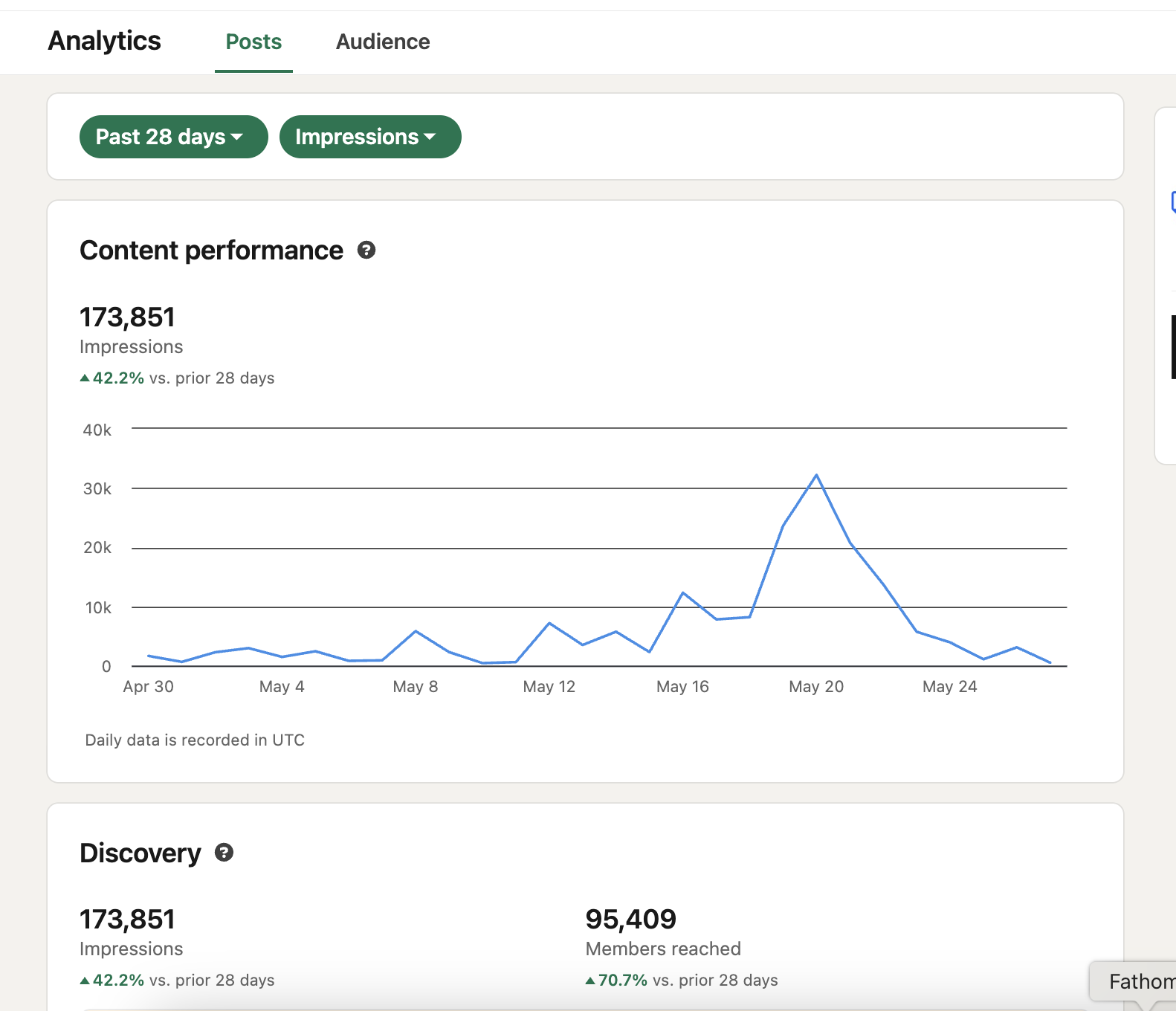The height and width of the screenshot is (1011, 1176).
Task: Click the 173,851 figure under Content performance
Action: point(127,317)
